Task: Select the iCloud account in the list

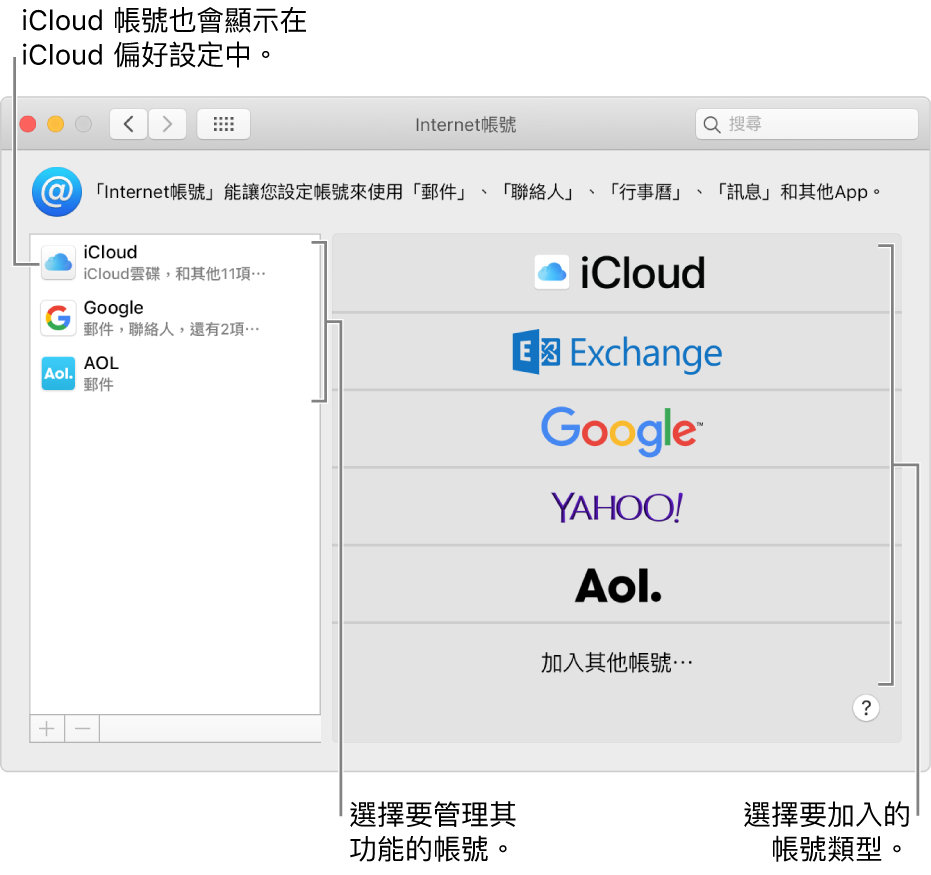Action: coord(175,262)
